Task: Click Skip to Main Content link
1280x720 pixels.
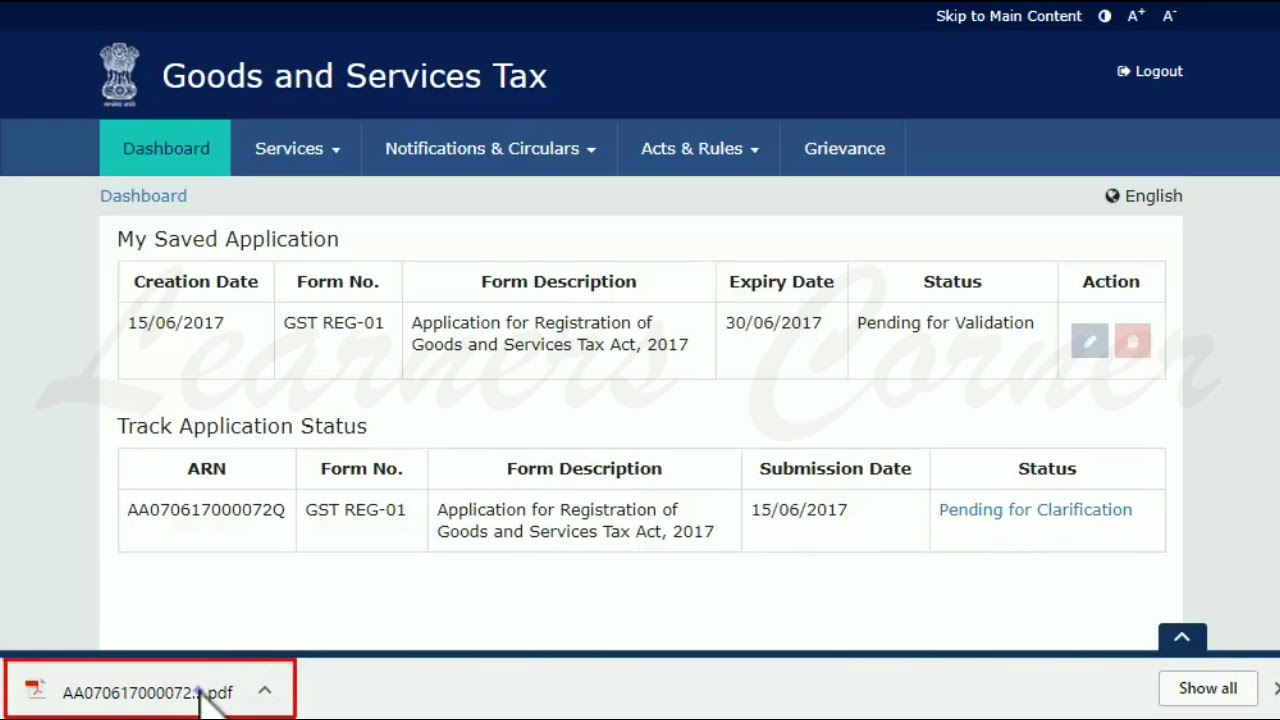Action: click(x=1008, y=16)
